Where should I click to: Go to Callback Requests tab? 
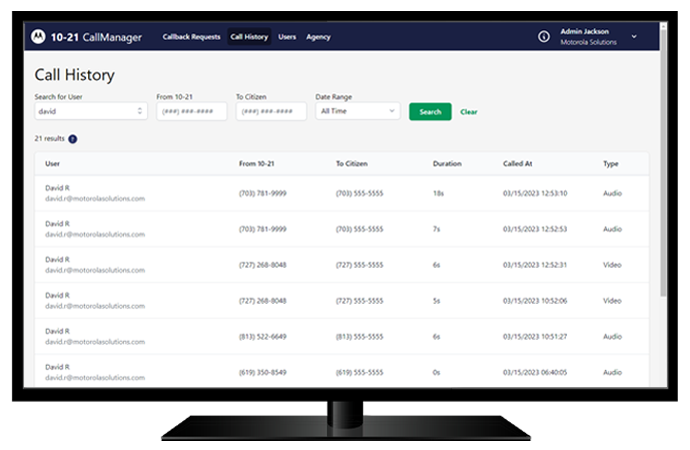(x=191, y=37)
